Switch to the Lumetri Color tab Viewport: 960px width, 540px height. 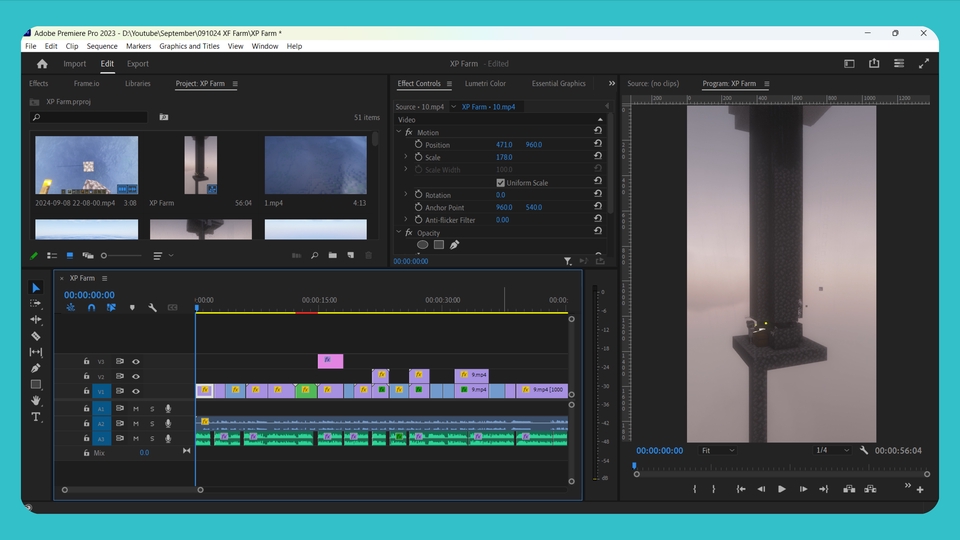pos(485,84)
